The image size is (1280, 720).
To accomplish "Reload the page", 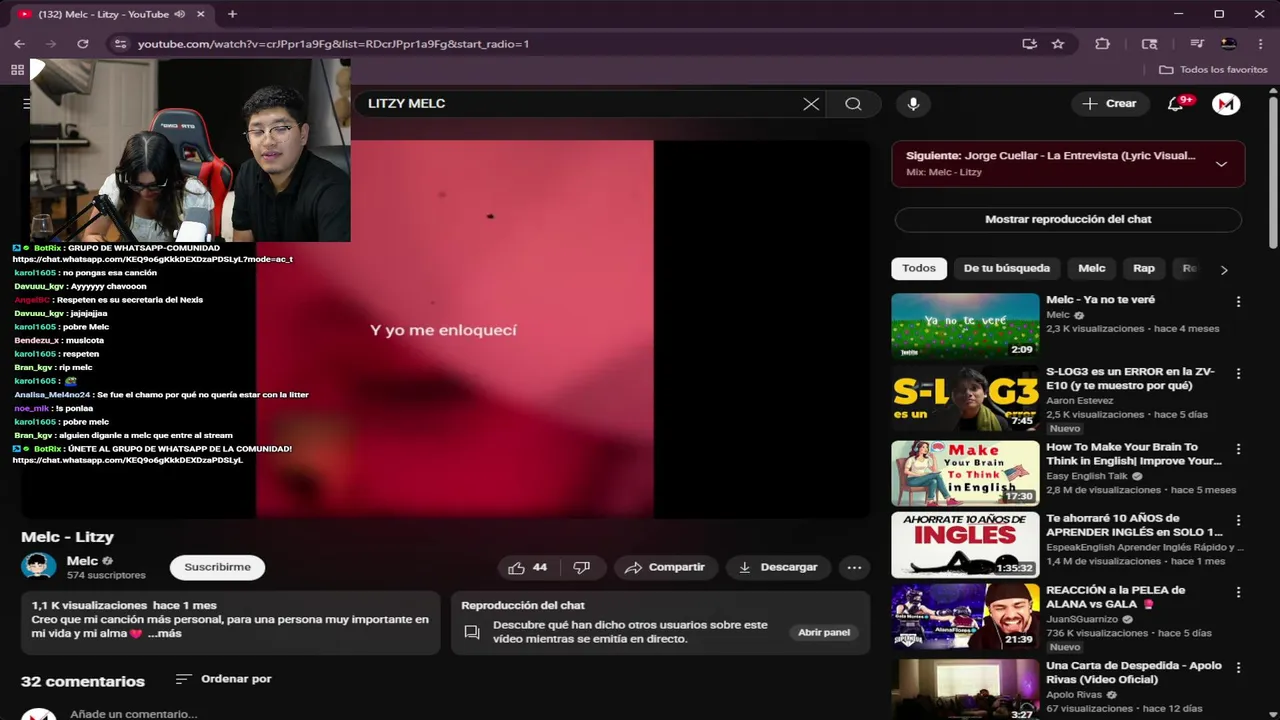I will (83, 44).
